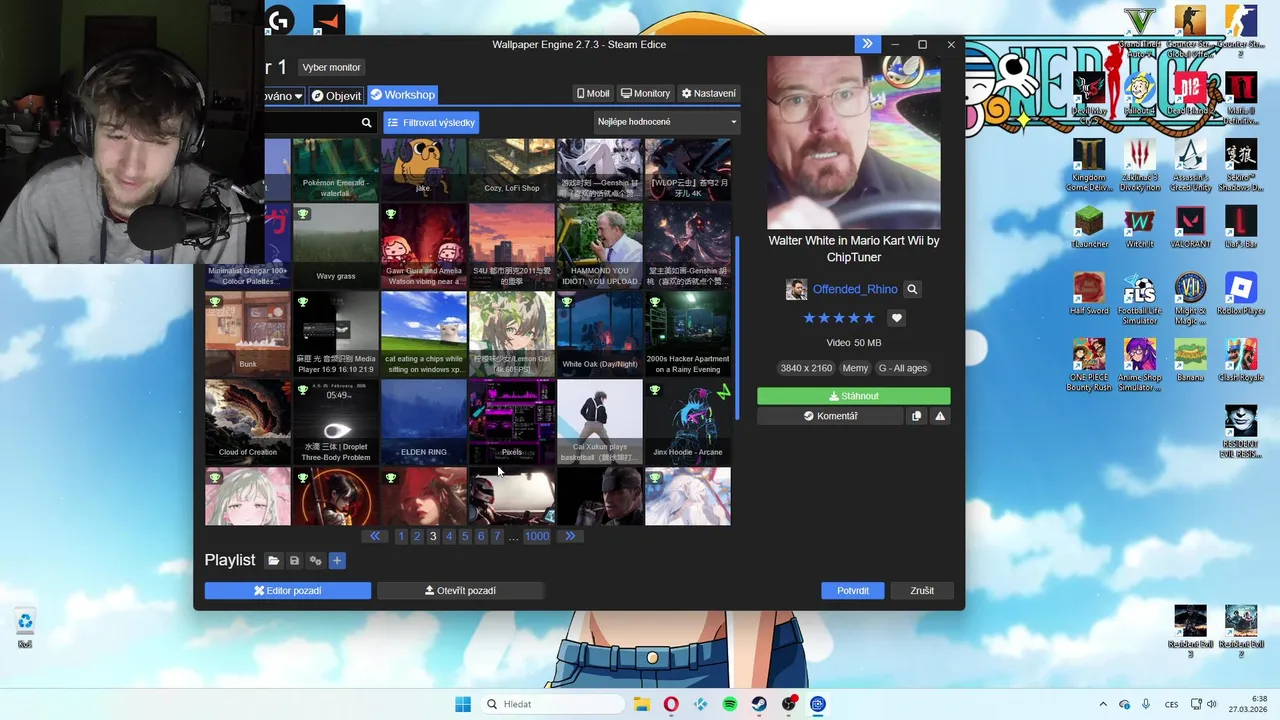
Task: Go to the next results page arrow
Action: [x=570, y=537]
